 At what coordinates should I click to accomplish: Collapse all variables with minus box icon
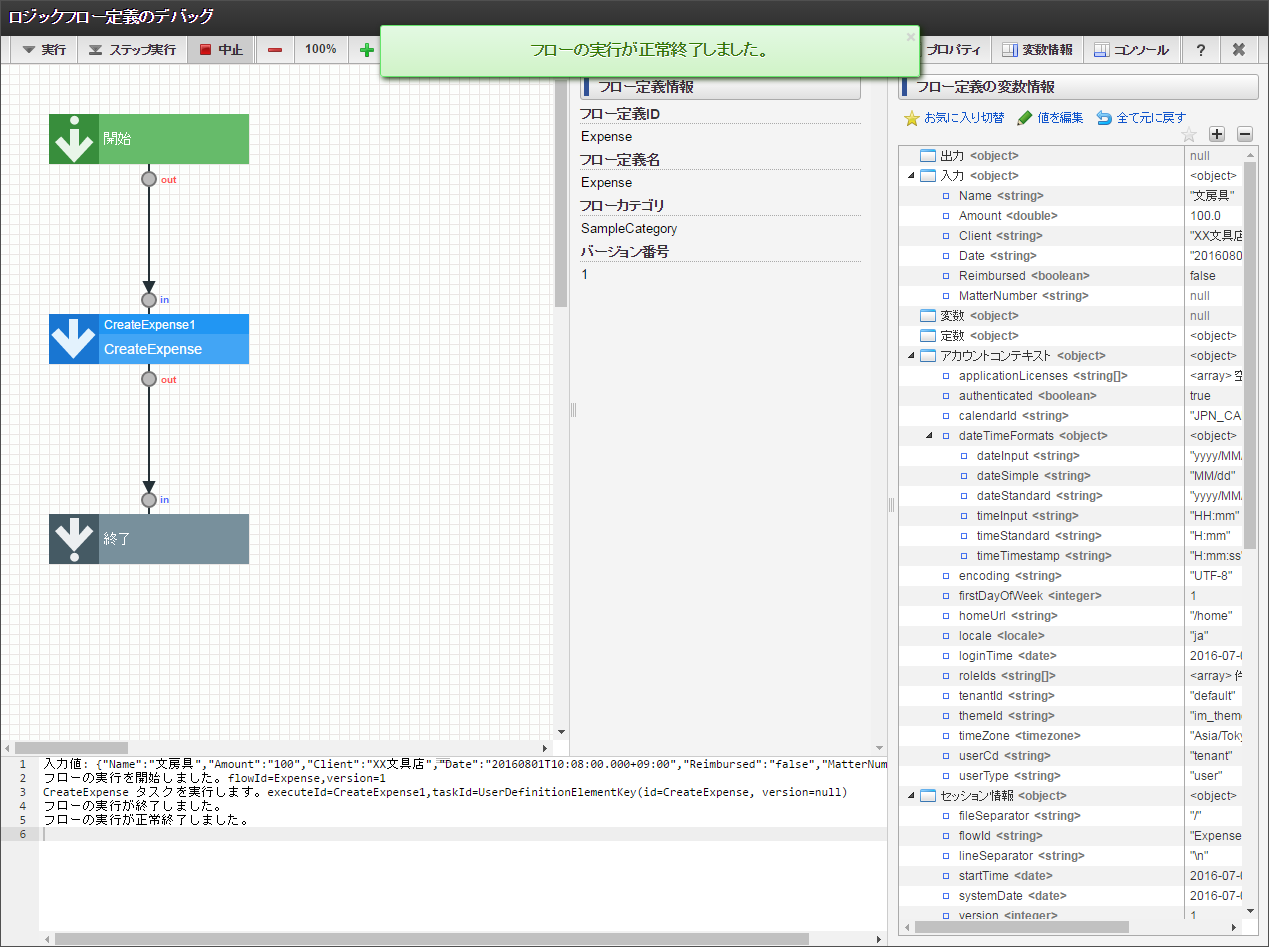coord(1245,134)
